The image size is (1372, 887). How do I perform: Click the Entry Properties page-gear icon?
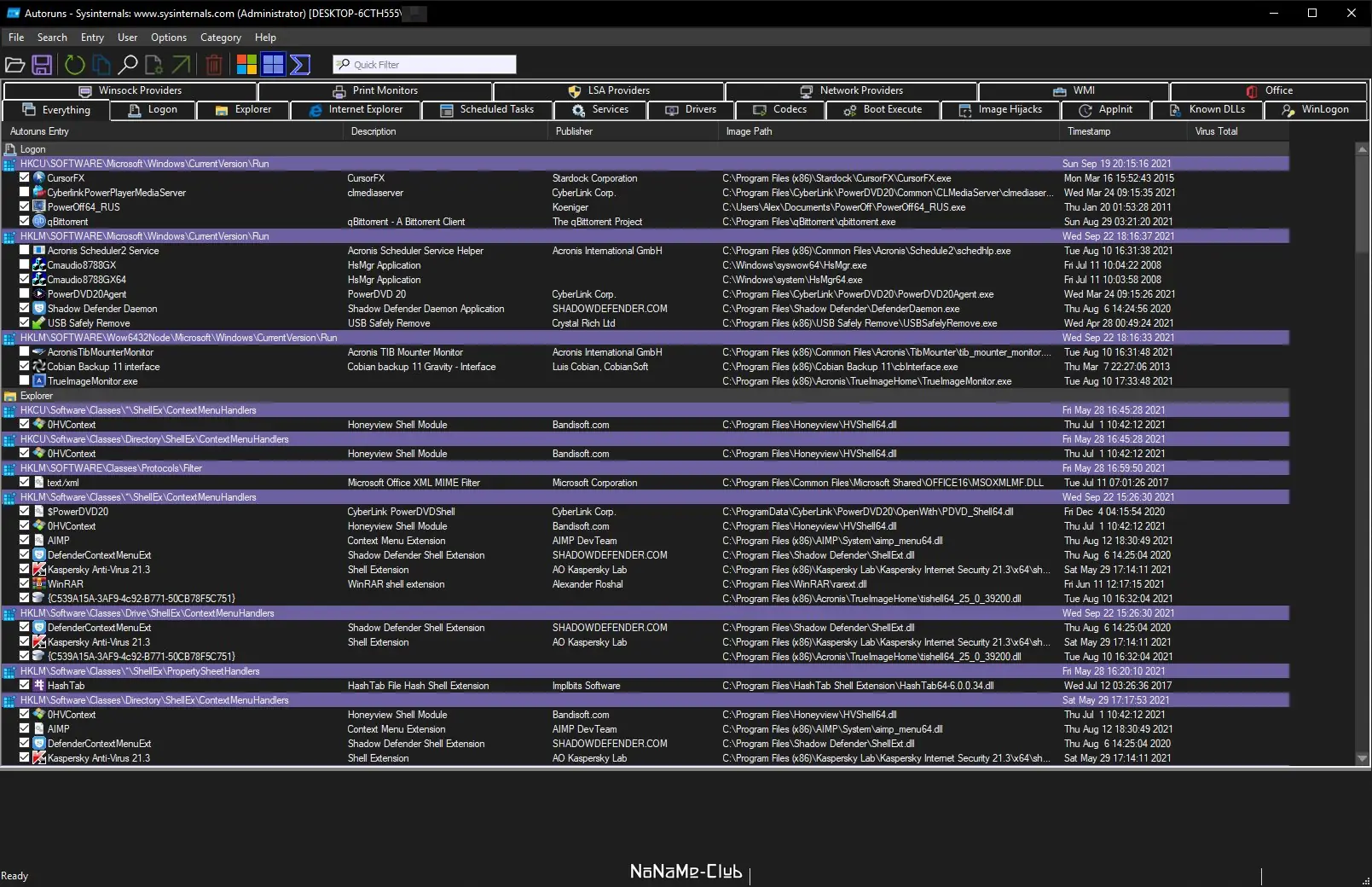click(x=153, y=65)
